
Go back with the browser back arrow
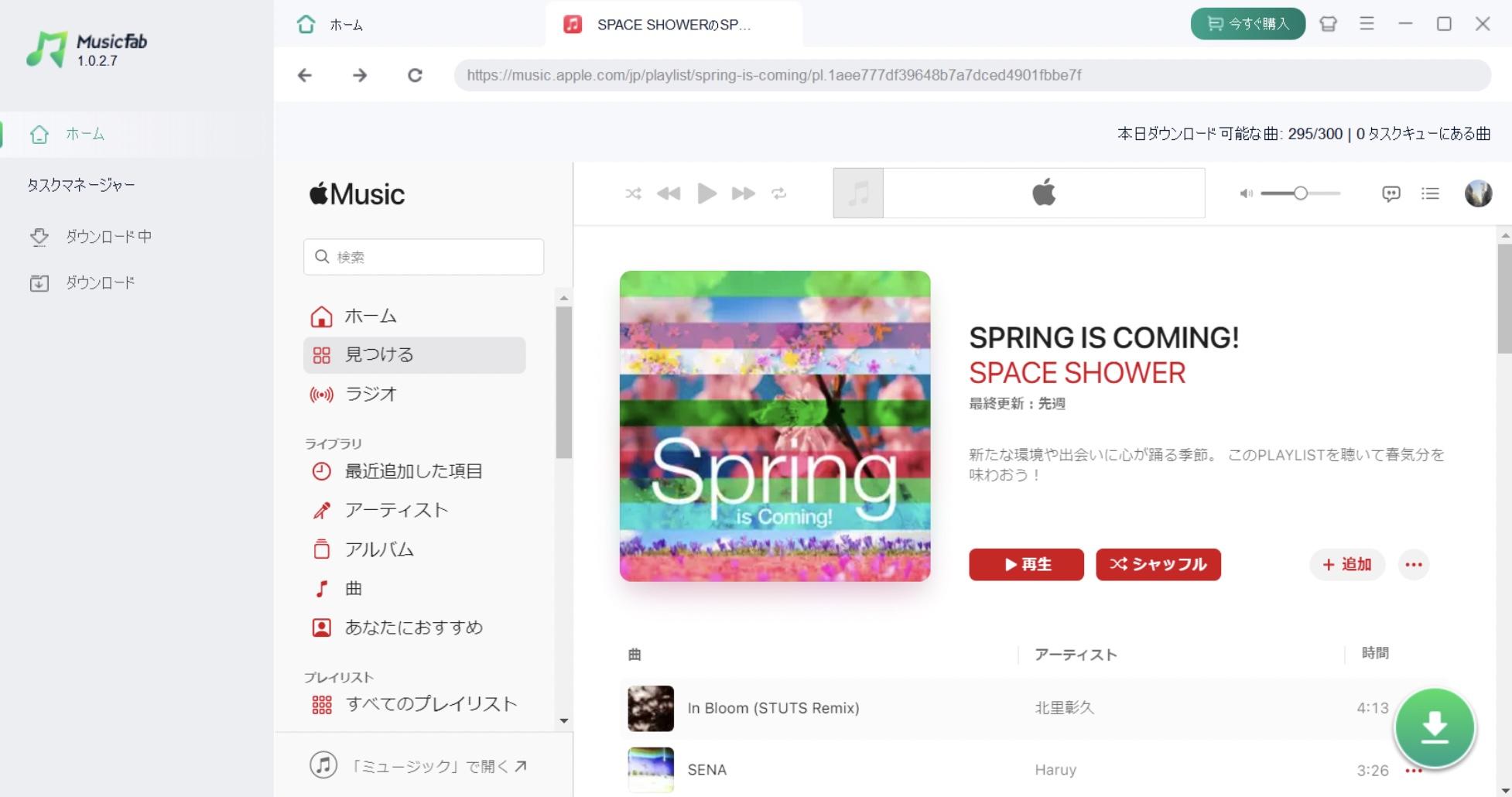pyautogui.click(x=305, y=75)
